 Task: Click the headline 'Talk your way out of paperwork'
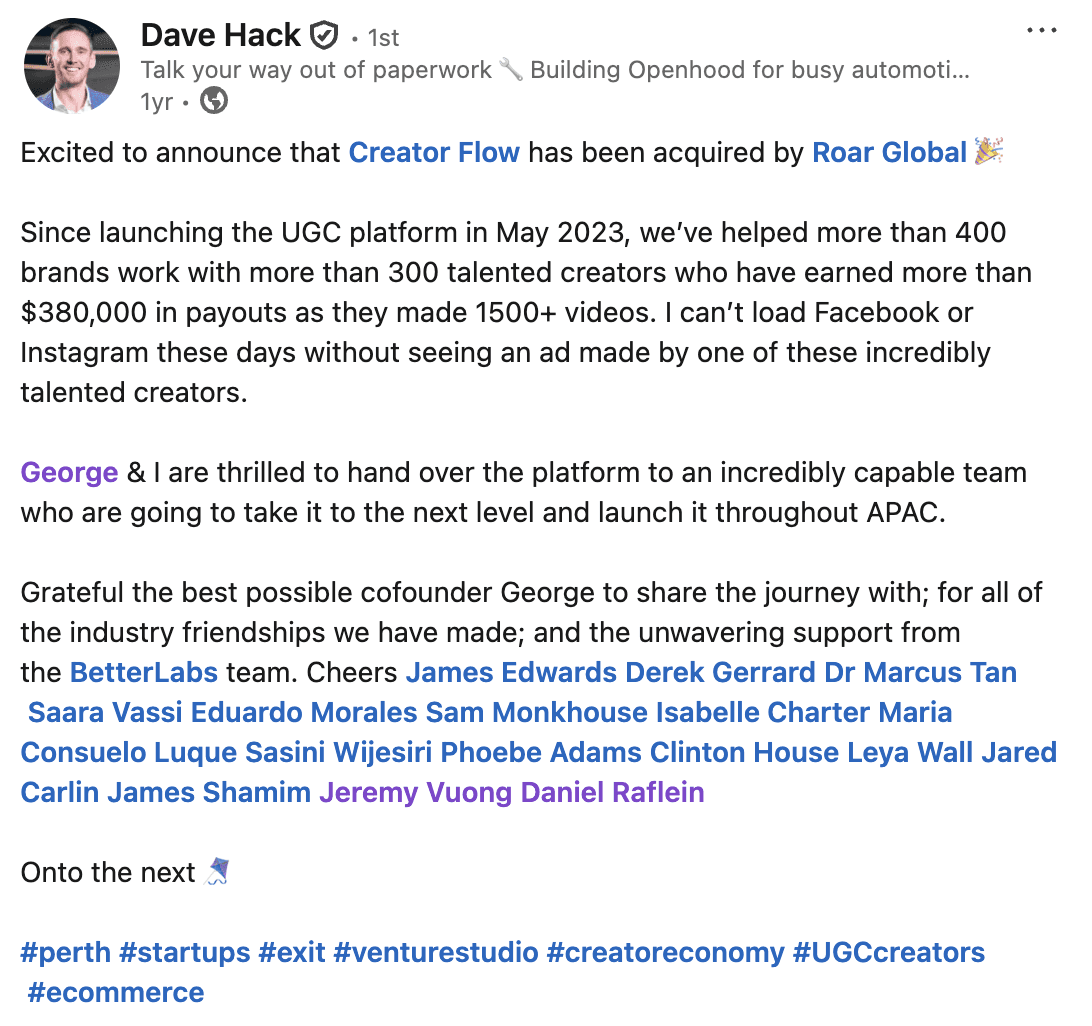click(316, 70)
